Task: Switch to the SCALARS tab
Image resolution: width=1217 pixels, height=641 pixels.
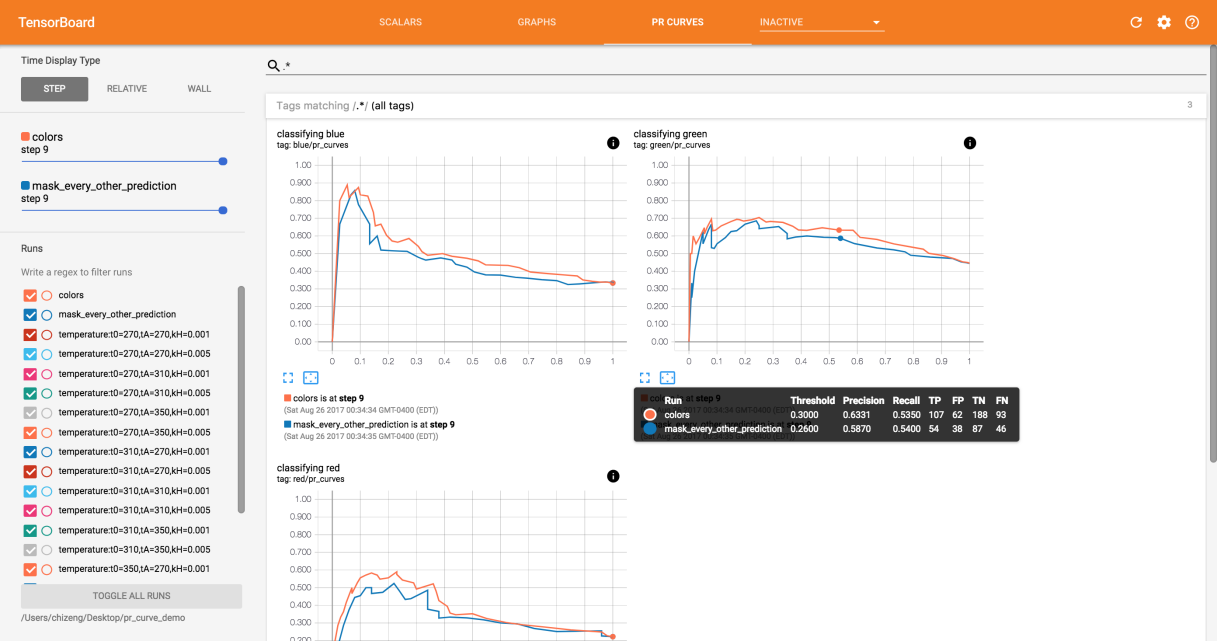Action: (x=400, y=22)
